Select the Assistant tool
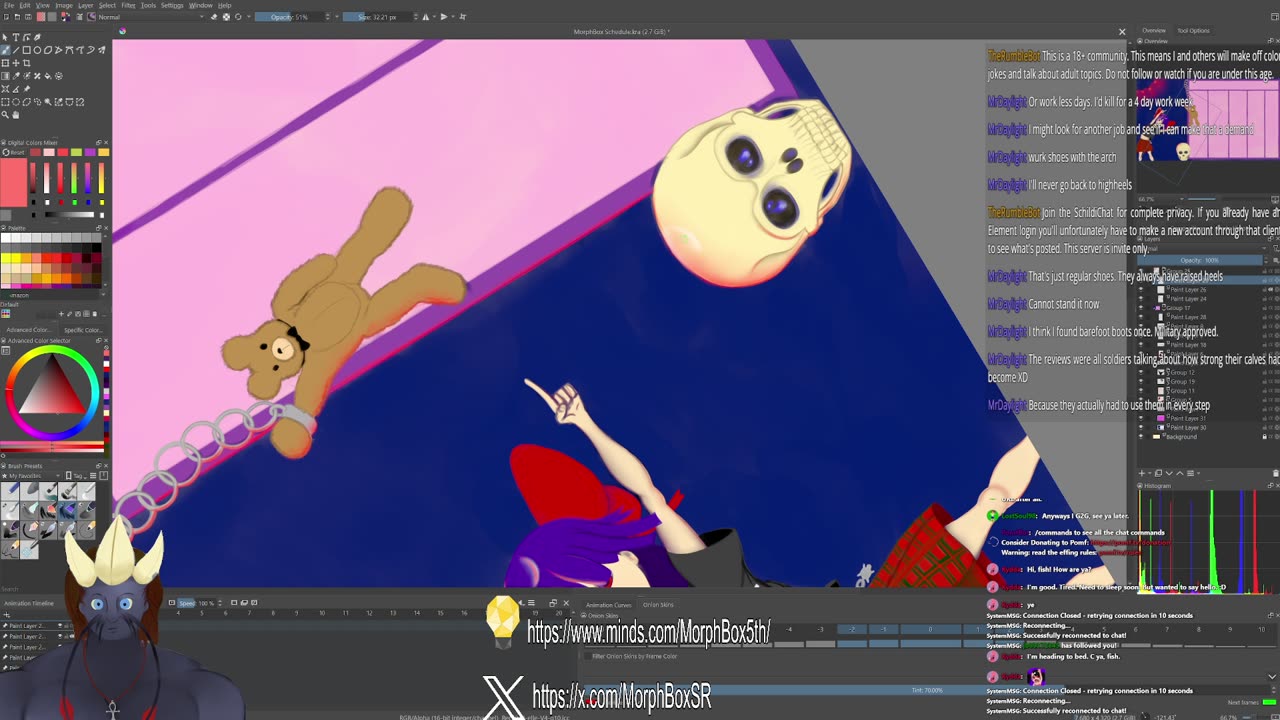 [5, 89]
